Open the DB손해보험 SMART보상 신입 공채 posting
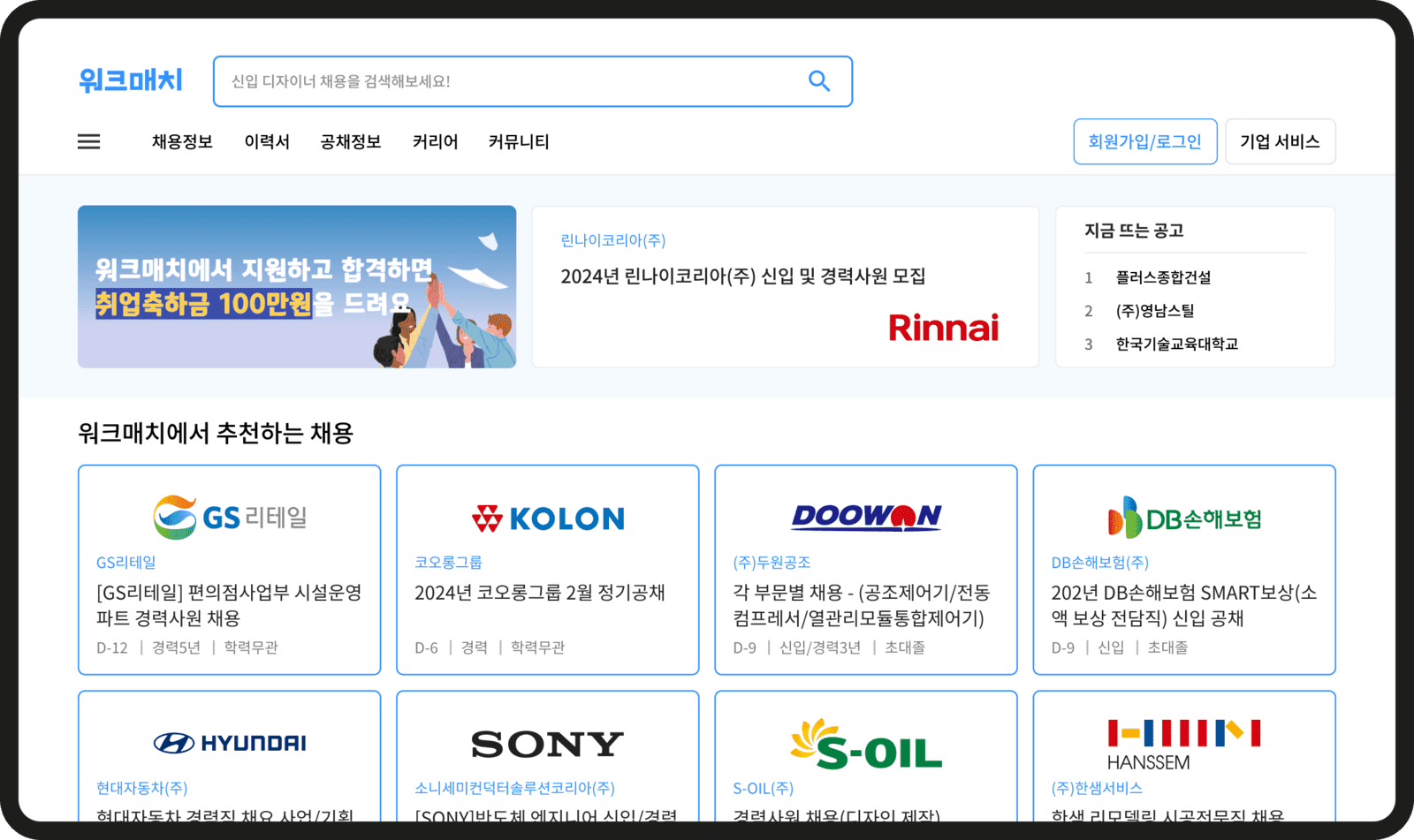The height and width of the screenshot is (840, 1414). 1184,605
